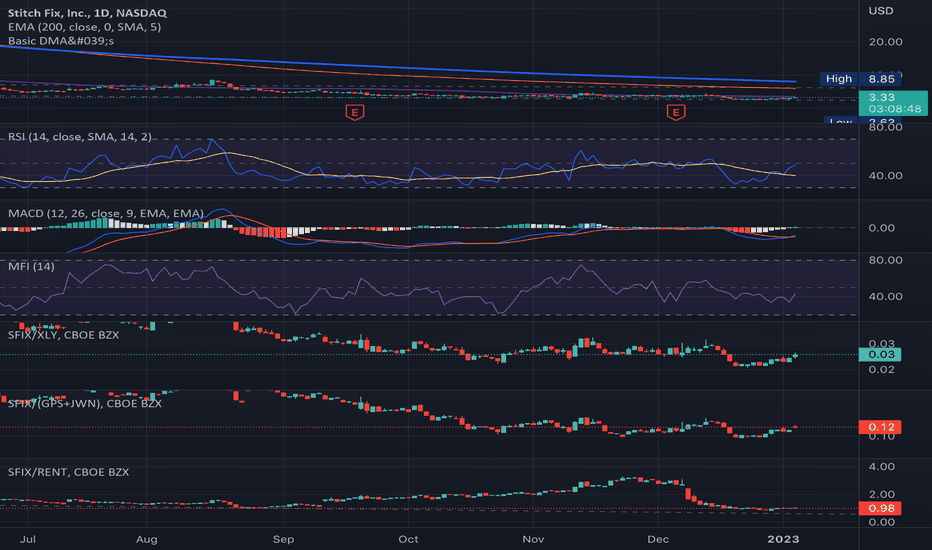This screenshot has height=550, width=932.
Task: Select the SFIX/RENT, CBOE BZX pane label
Action: tap(68, 472)
